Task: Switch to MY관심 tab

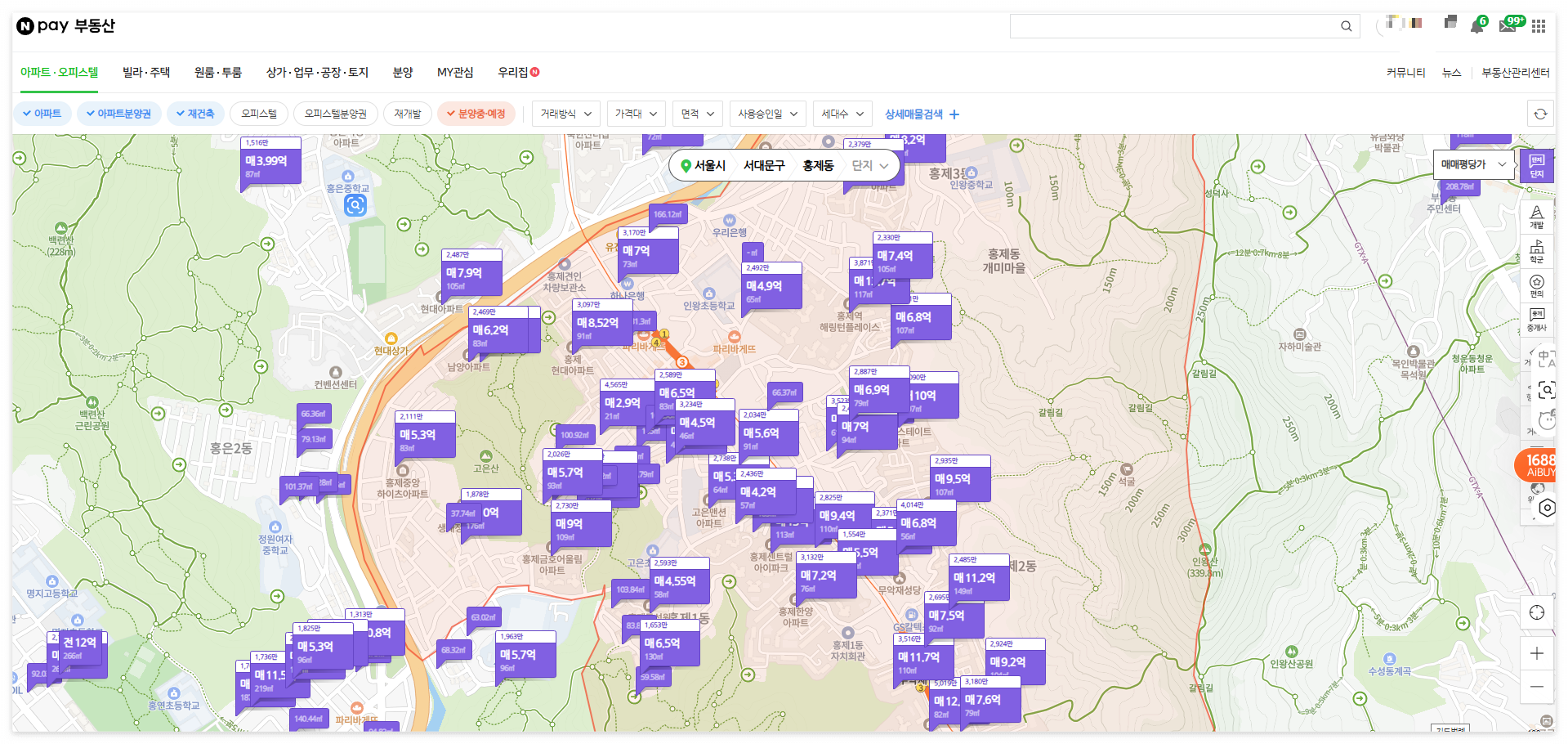Action: click(x=455, y=72)
